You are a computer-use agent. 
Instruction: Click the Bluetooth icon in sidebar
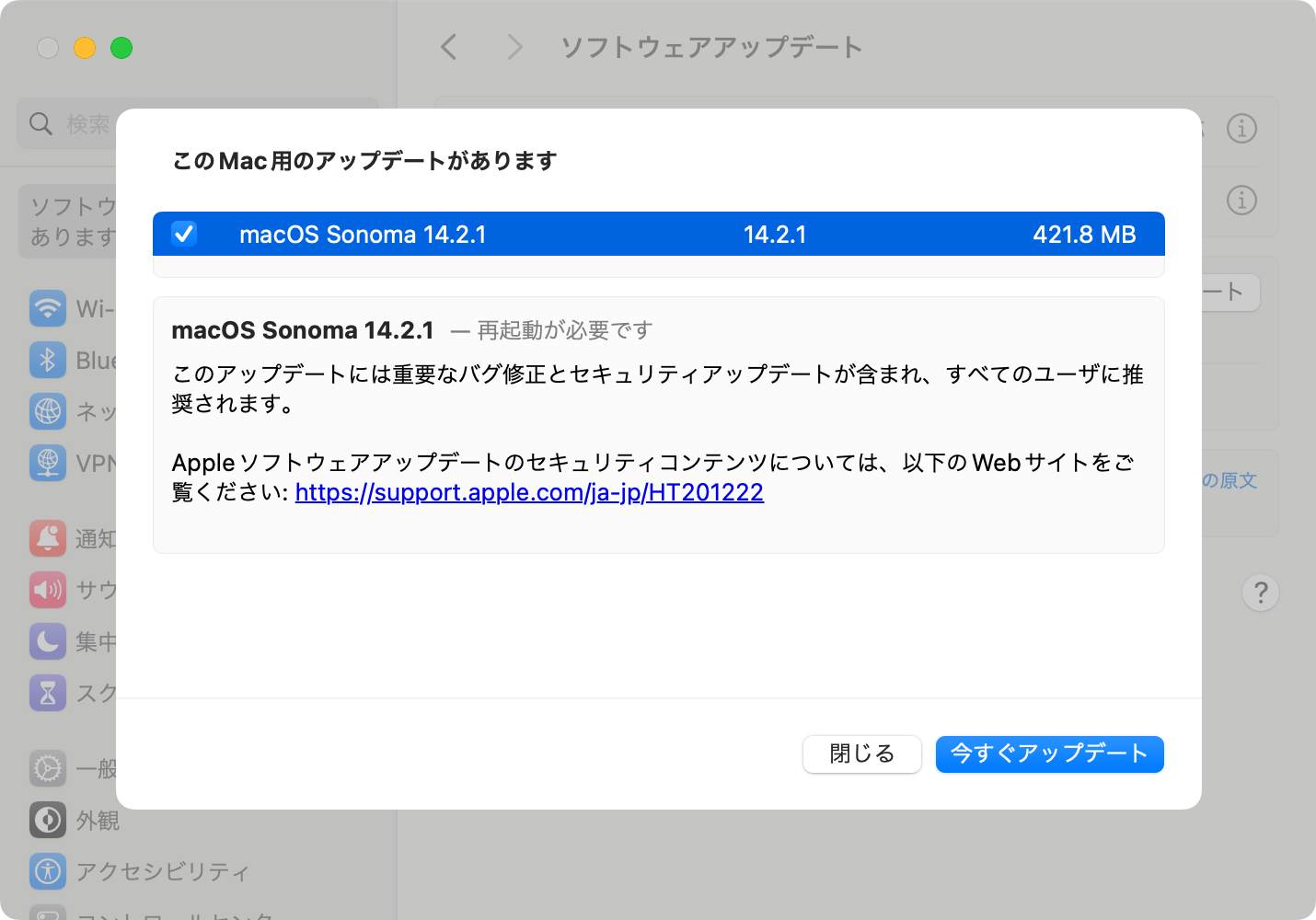[x=48, y=360]
